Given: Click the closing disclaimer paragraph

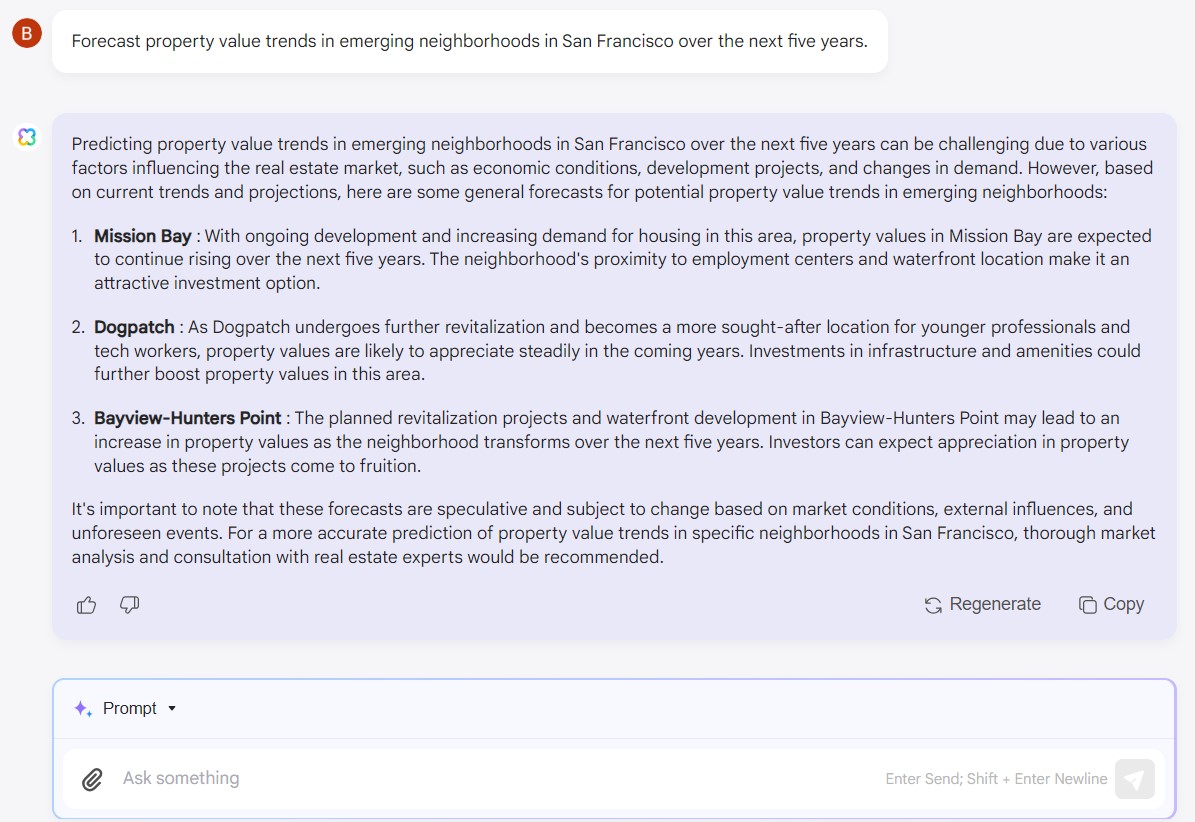Looking at the screenshot, I should coord(614,533).
